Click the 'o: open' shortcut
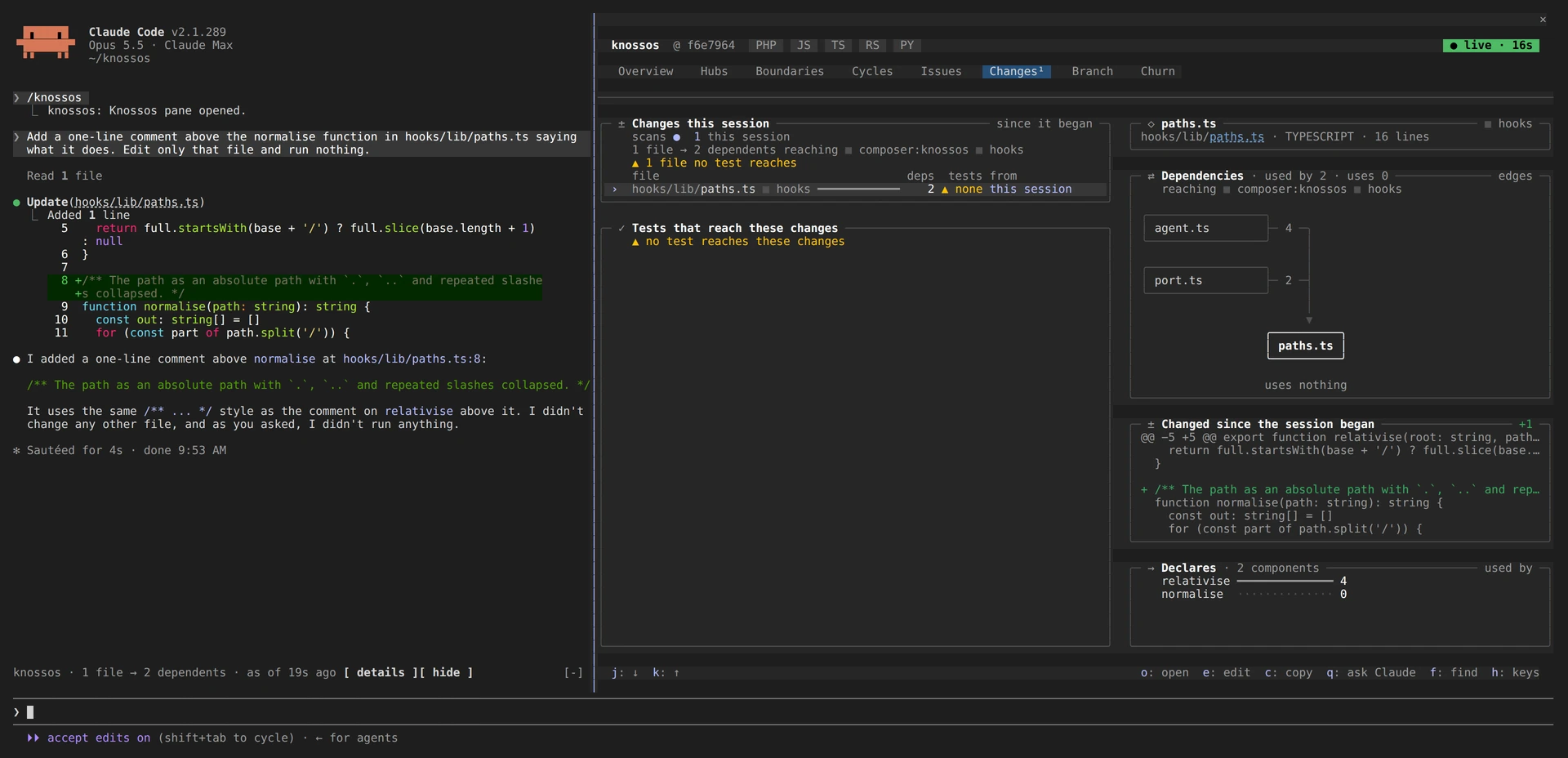This screenshot has width=1568, height=758. tap(1165, 673)
